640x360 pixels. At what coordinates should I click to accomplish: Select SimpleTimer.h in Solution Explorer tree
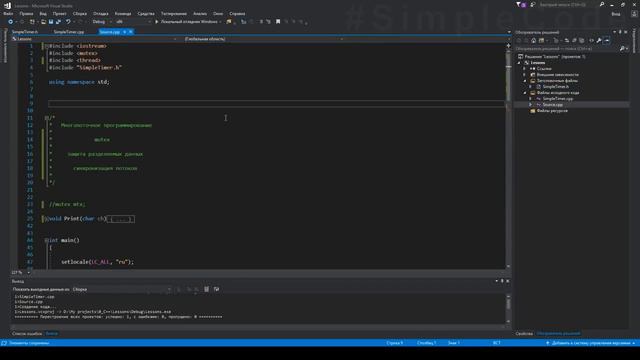[555, 87]
